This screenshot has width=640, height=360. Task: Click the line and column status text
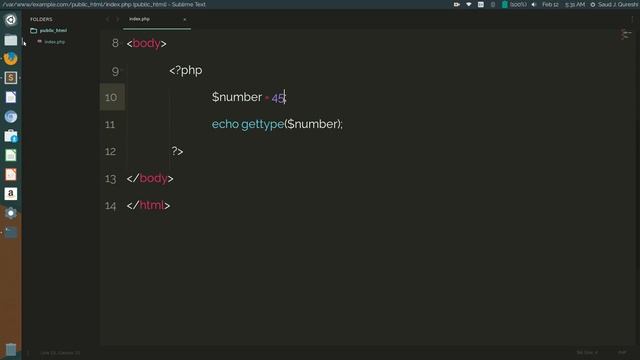(x=60, y=353)
